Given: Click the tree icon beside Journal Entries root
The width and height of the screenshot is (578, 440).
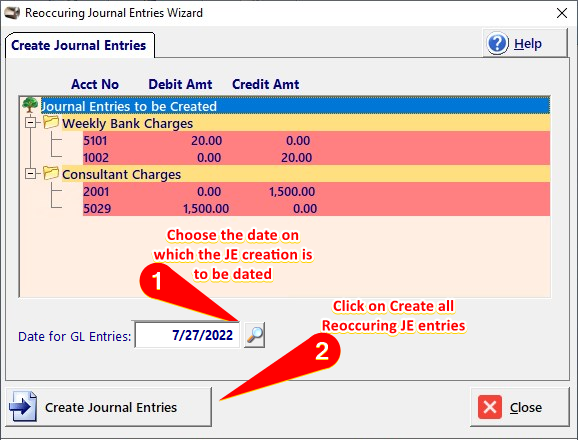Looking at the screenshot, I should tap(30, 105).
